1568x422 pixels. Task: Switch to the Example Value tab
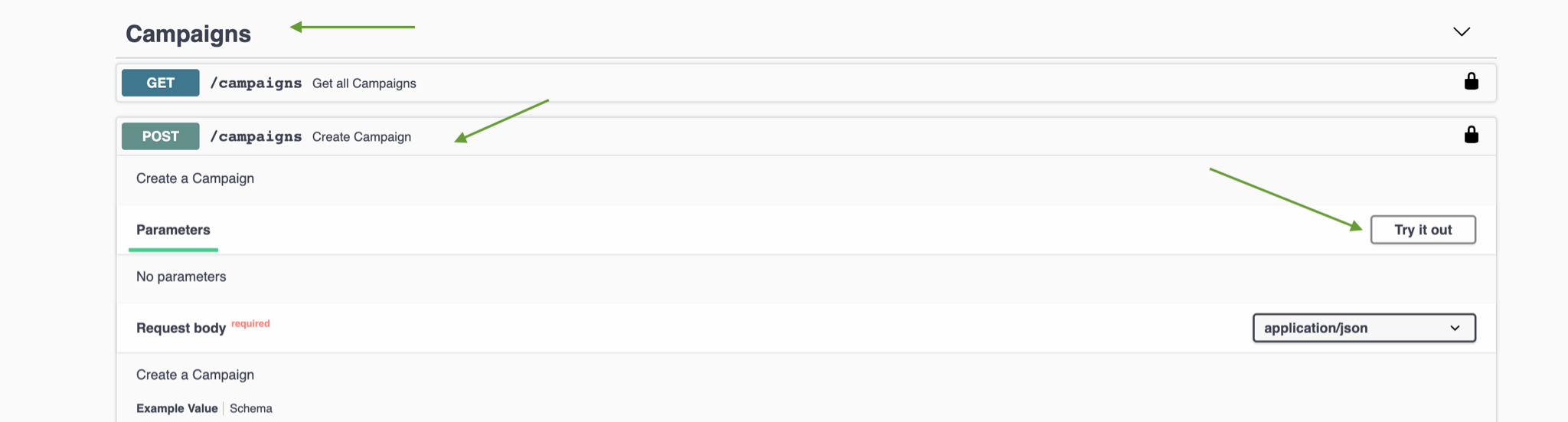pyautogui.click(x=177, y=408)
